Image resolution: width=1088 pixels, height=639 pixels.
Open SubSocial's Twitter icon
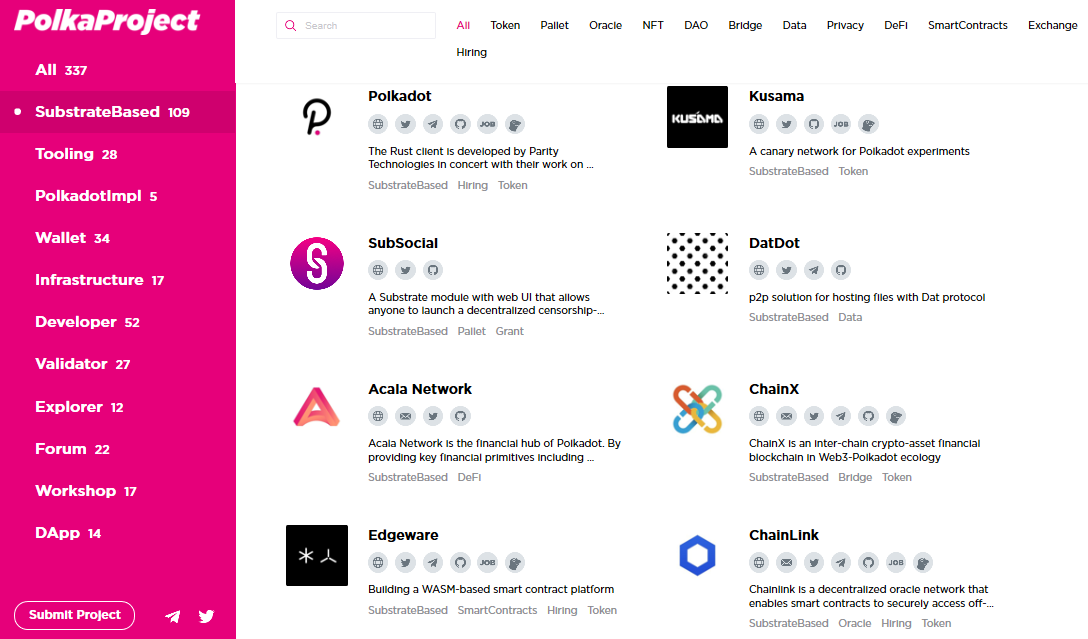(x=405, y=270)
